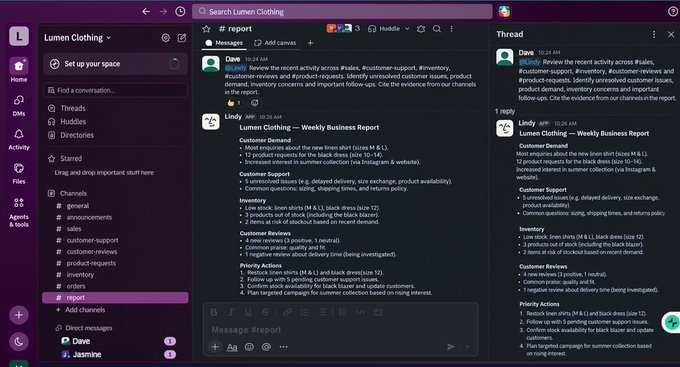The width and height of the screenshot is (680, 367).
Task: Click the plus attach button in composer
Action: coord(215,347)
